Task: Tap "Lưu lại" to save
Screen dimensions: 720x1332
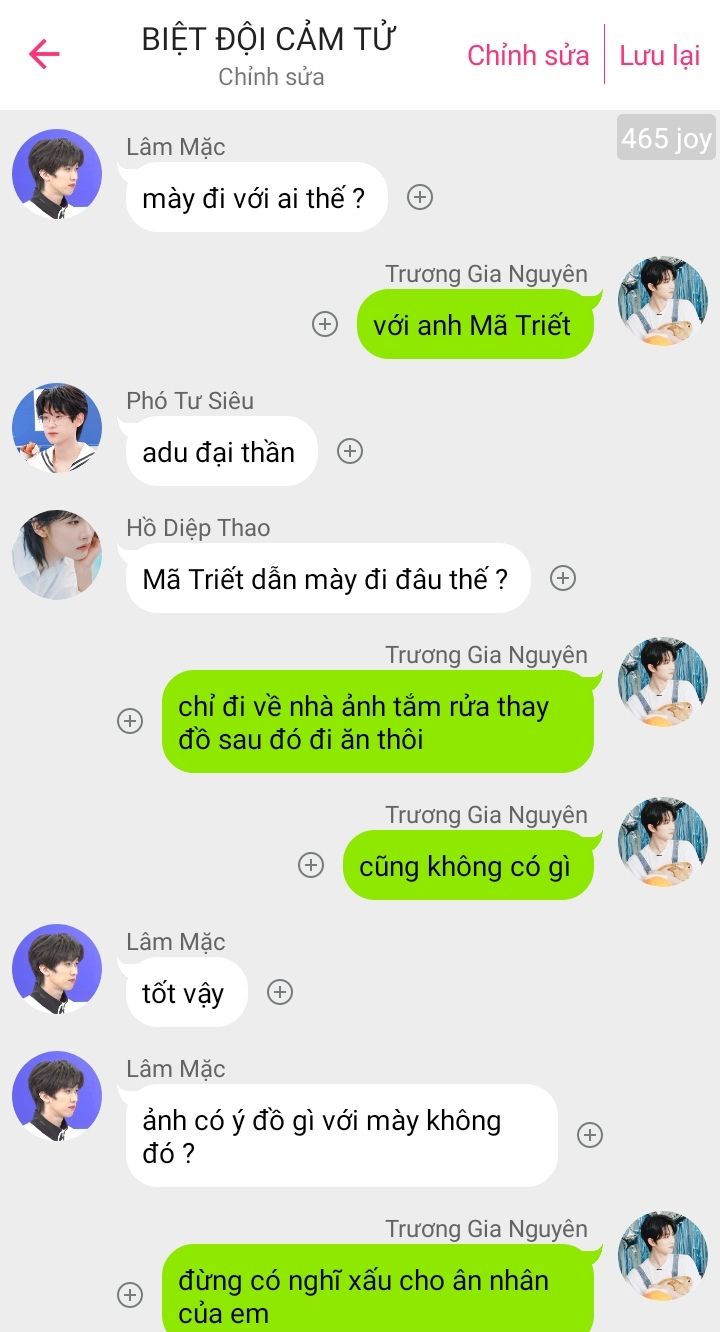Action: 659,55
